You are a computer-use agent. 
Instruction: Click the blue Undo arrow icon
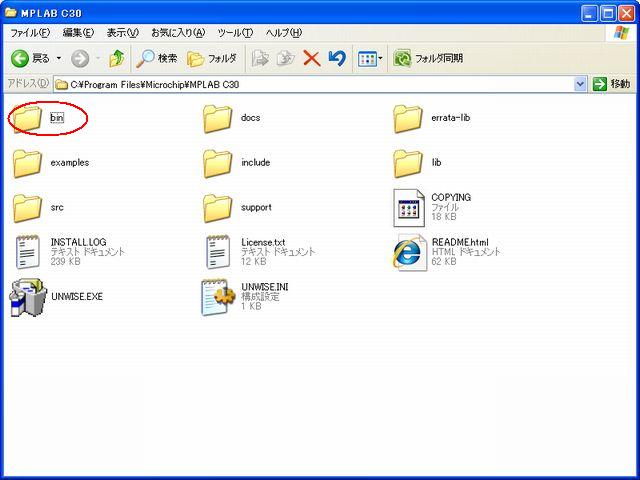coord(337,58)
